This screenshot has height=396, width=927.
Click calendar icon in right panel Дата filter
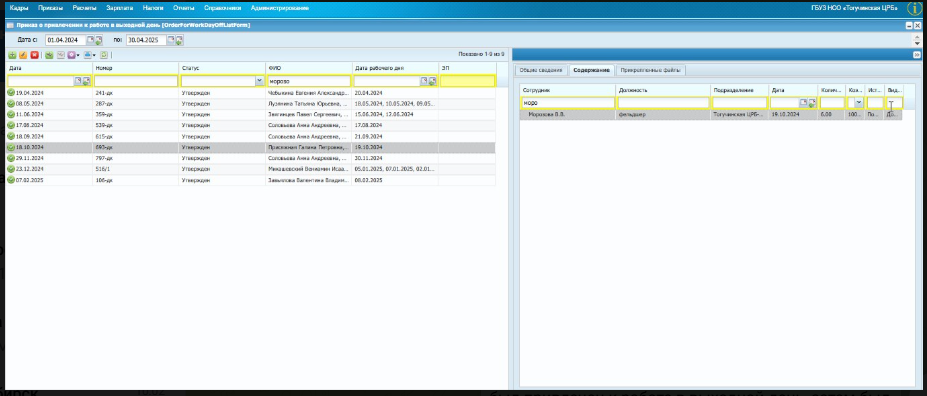803,102
